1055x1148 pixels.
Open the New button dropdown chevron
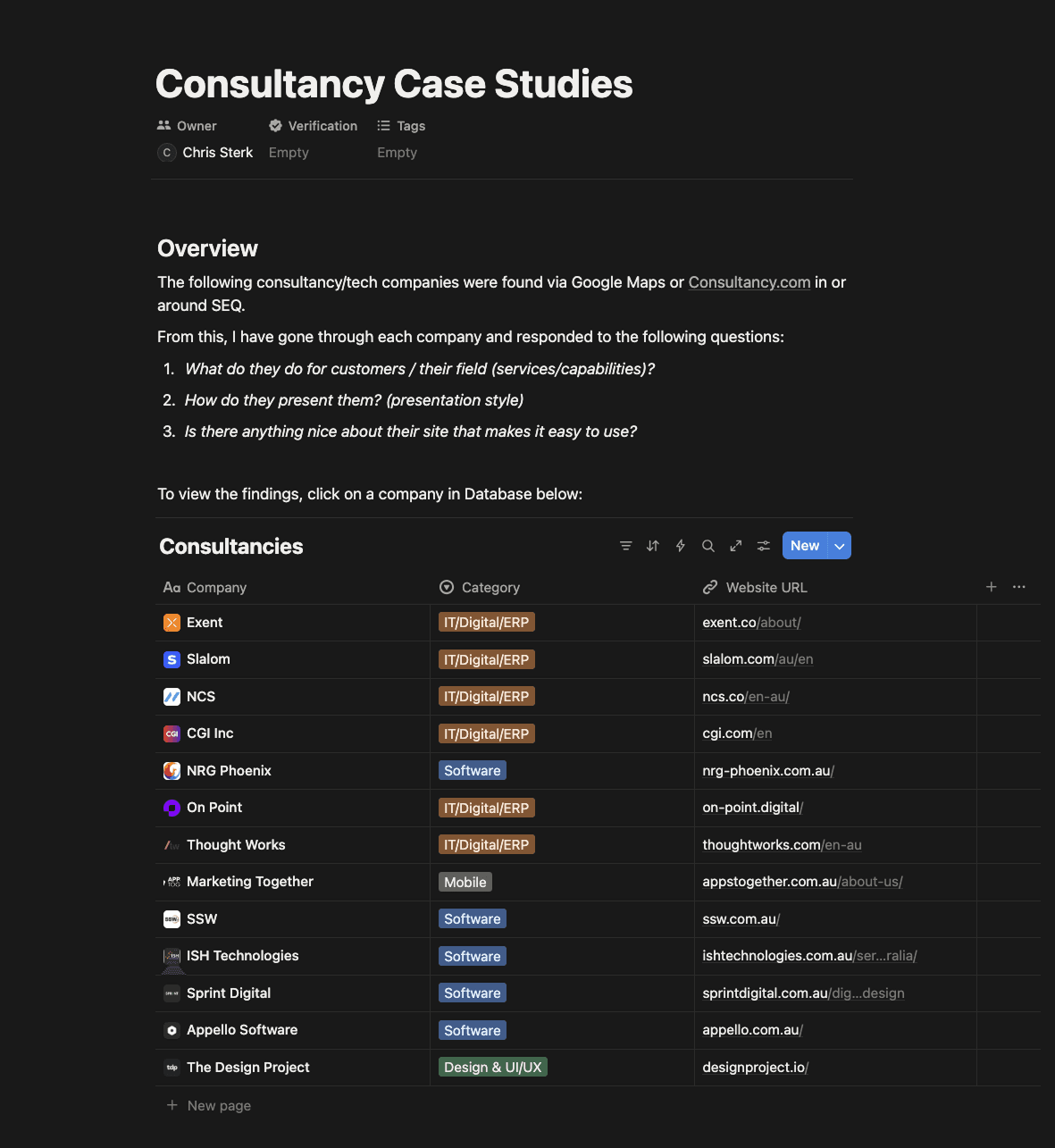[839, 545]
